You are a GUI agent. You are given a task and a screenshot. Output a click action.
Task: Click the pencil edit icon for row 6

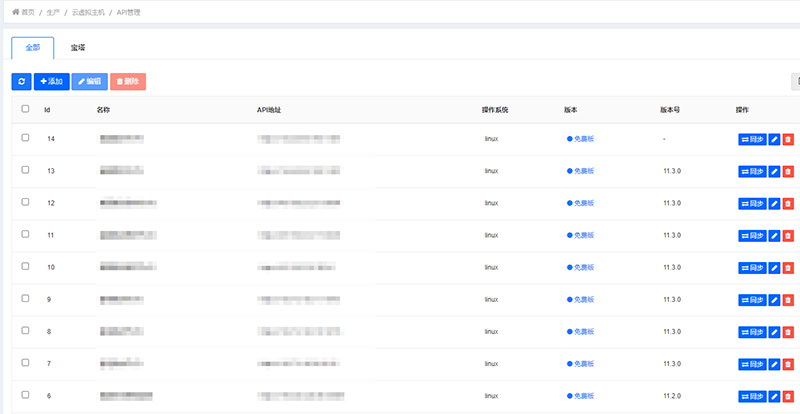(774, 396)
